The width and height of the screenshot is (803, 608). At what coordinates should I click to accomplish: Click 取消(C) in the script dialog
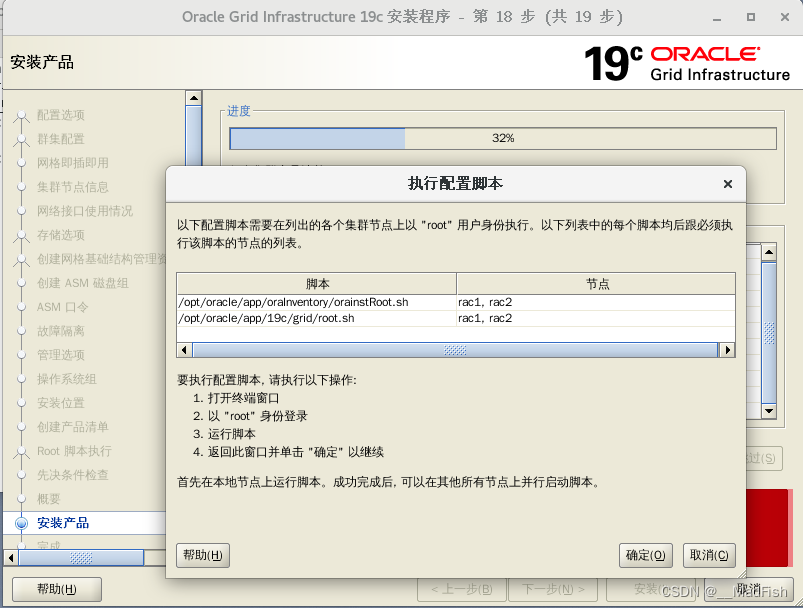(709, 555)
